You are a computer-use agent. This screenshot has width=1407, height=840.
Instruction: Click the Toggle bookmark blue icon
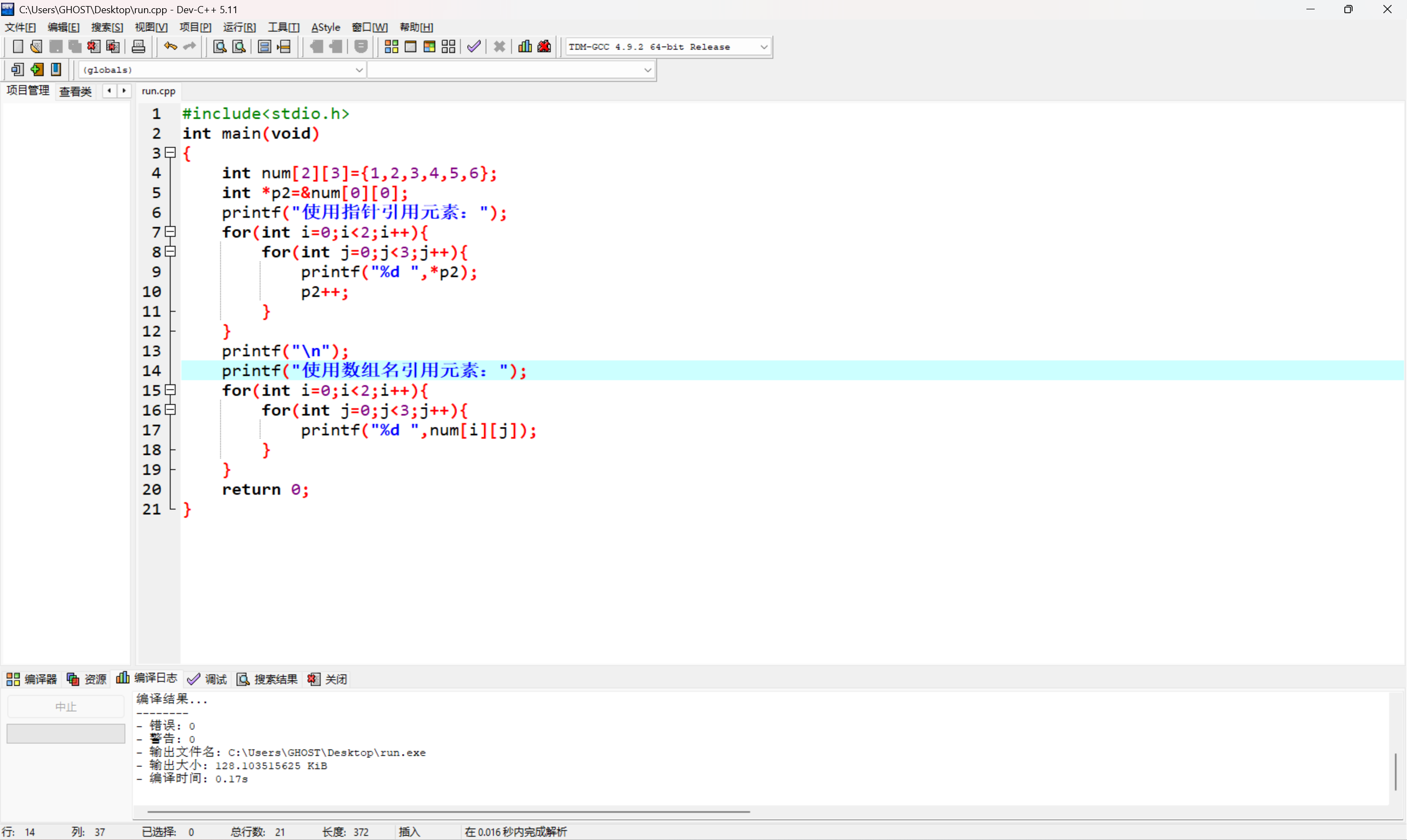point(56,70)
